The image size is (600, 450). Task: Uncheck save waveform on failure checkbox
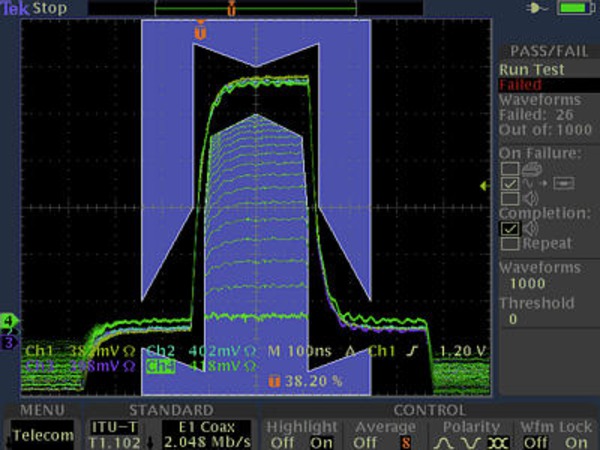click(x=510, y=185)
